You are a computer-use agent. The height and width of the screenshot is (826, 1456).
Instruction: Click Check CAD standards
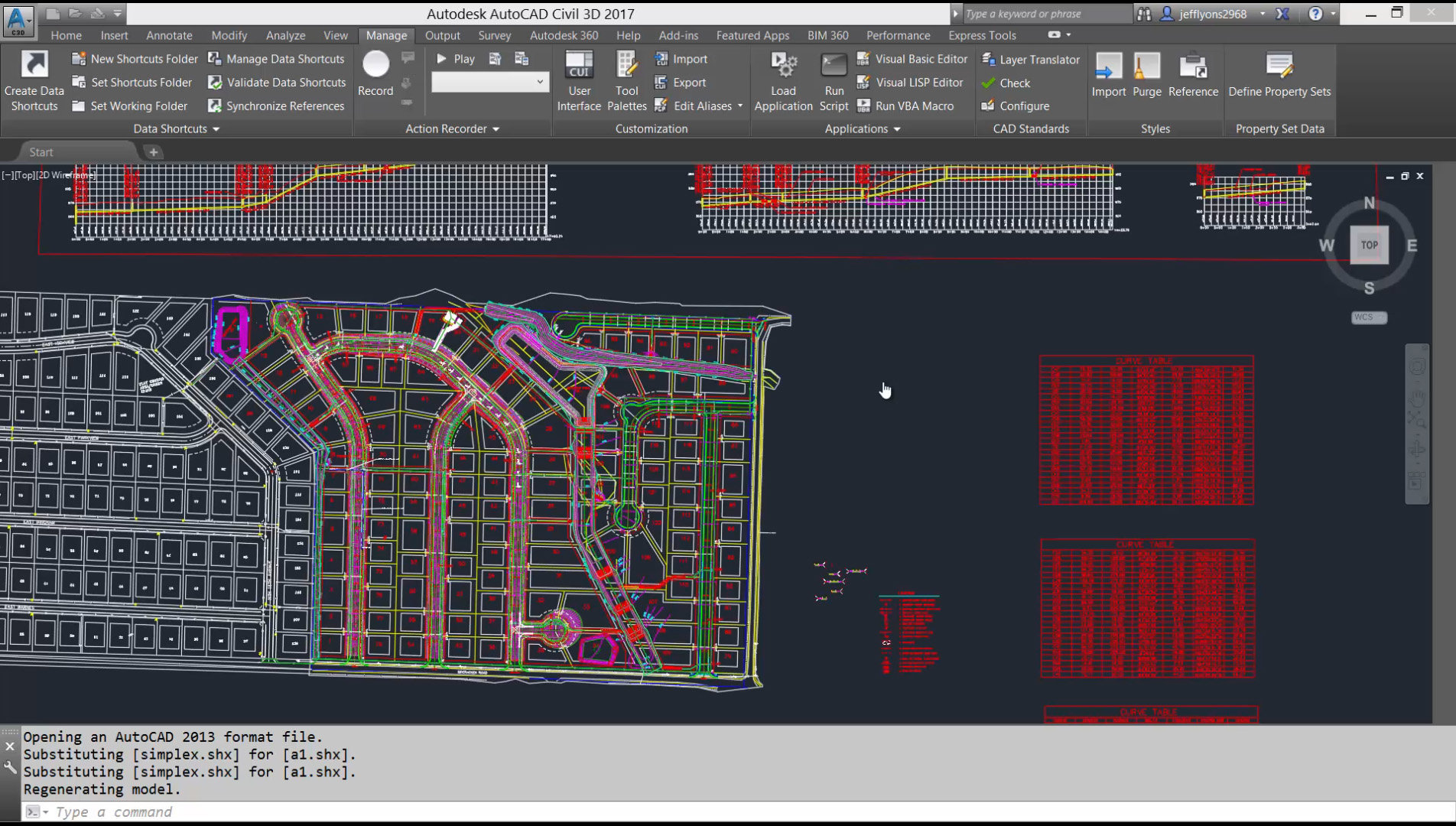1006,83
